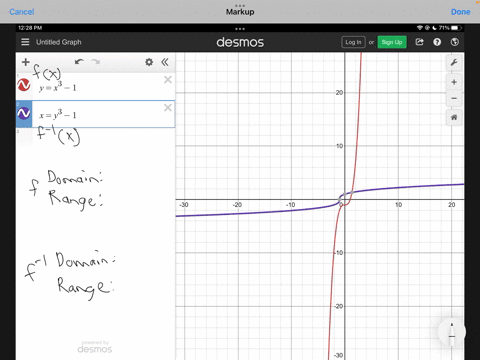Image resolution: width=480 pixels, height=360 pixels.
Task: Rename the Untitled Graph title
Action: pyautogui.click(x=59, y=42)
